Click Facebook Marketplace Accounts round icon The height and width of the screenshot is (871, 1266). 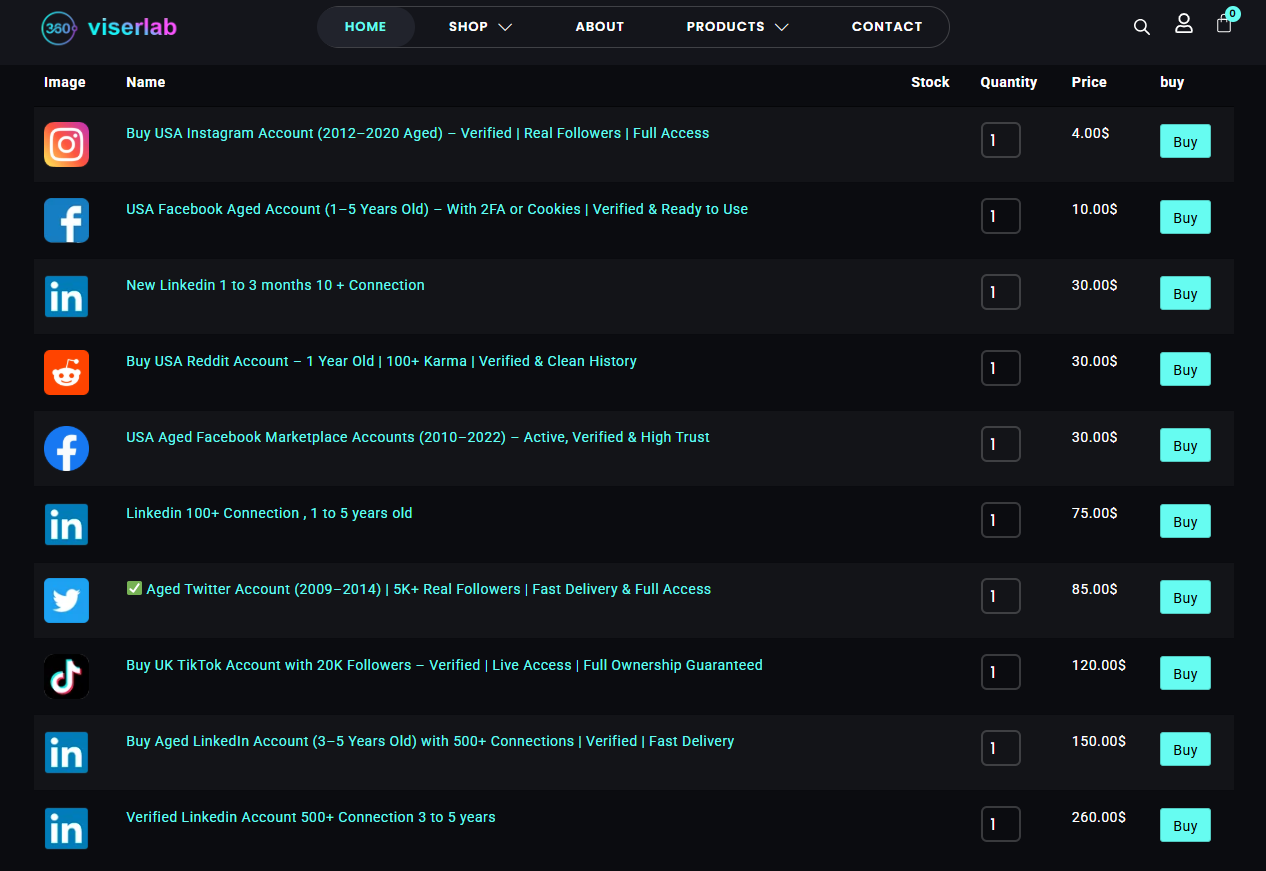[x=66, y=449]
